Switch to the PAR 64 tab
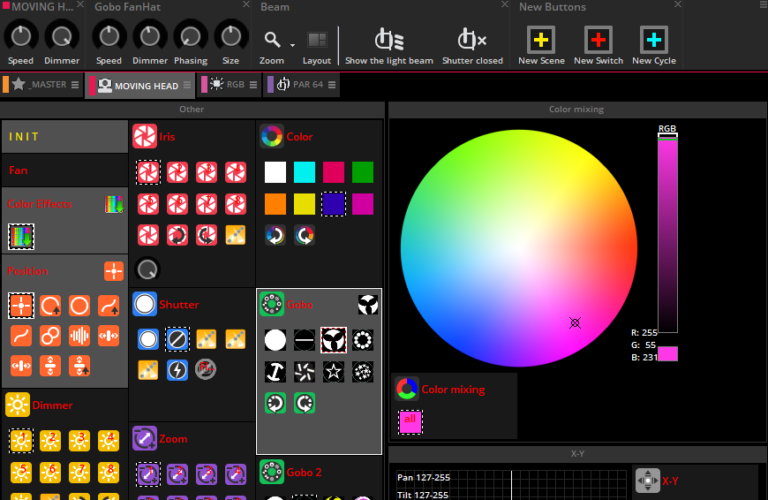Screen dimensions: 768x500 pos(300,84)
